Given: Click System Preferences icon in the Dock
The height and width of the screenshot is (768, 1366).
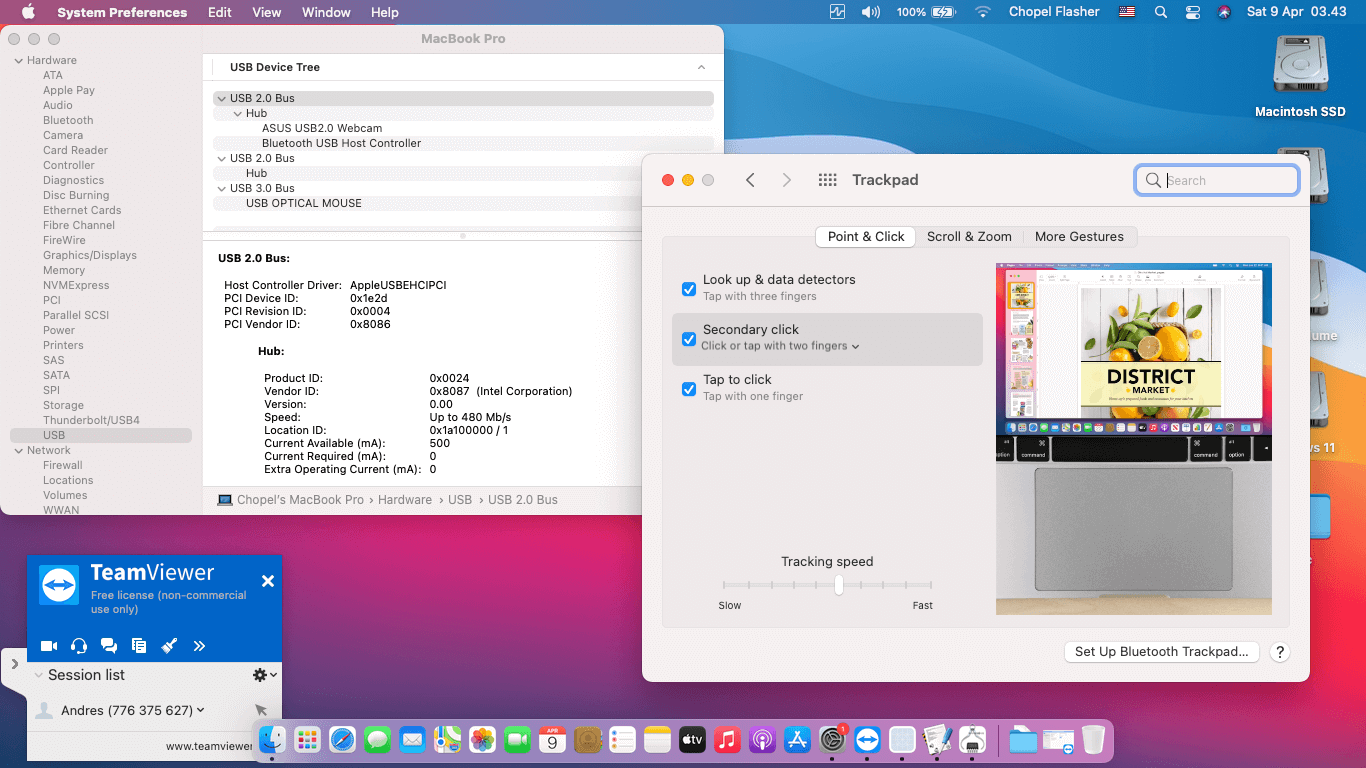Looking at the screenshot, I should click(x=832, y=740).
